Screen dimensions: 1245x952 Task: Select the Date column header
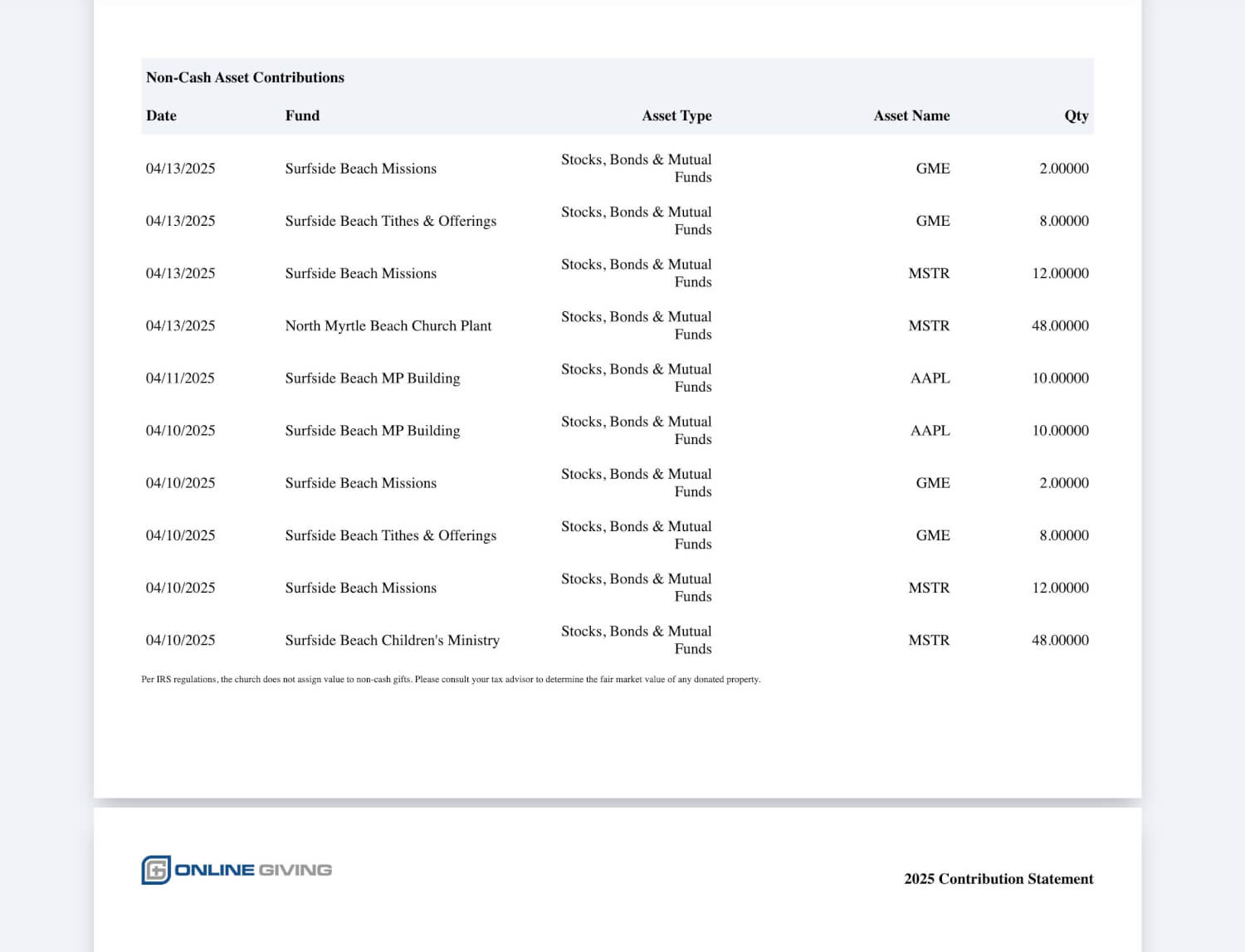pyautogui.click(x=161, y=115)
